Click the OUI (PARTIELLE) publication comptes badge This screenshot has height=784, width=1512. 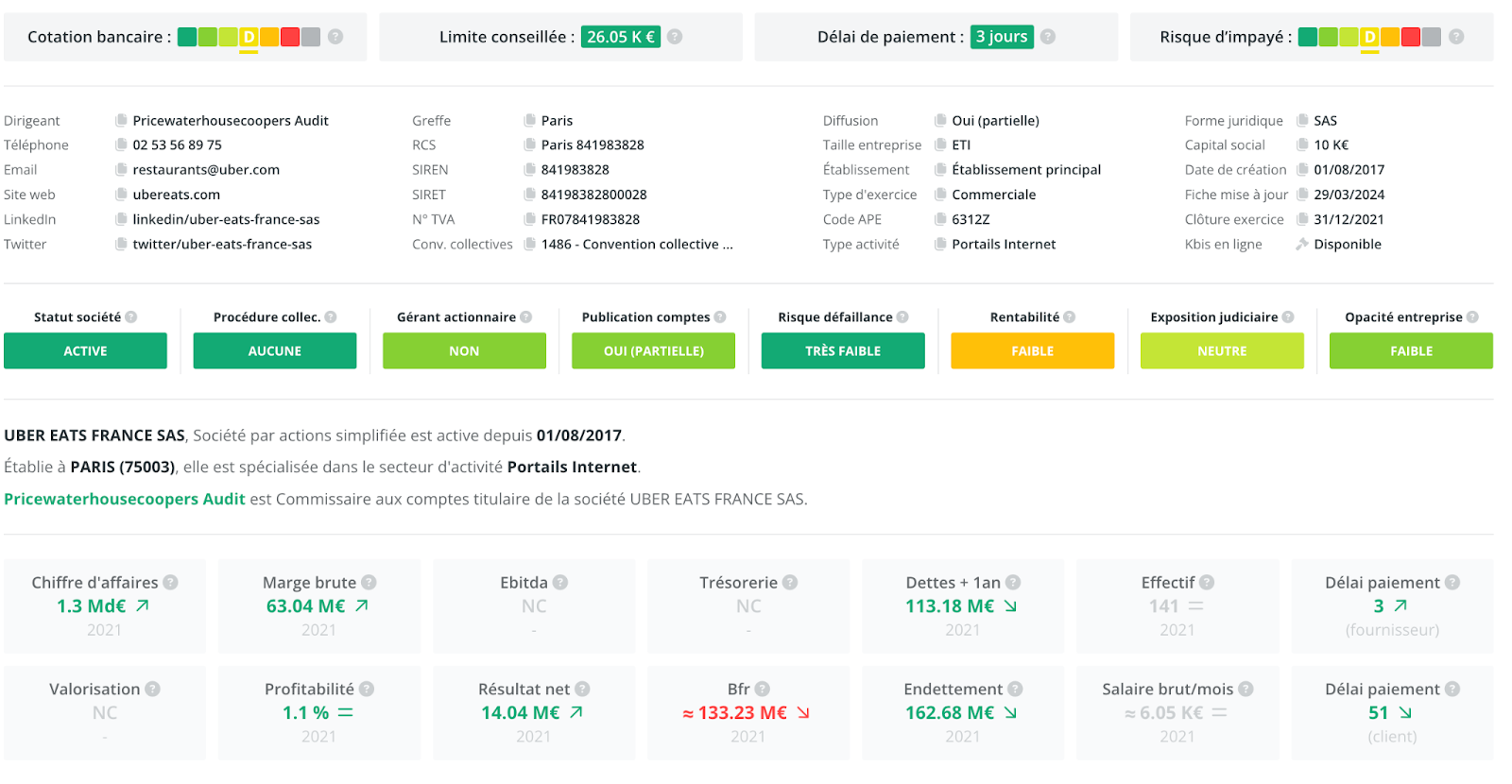click(654, 350)
